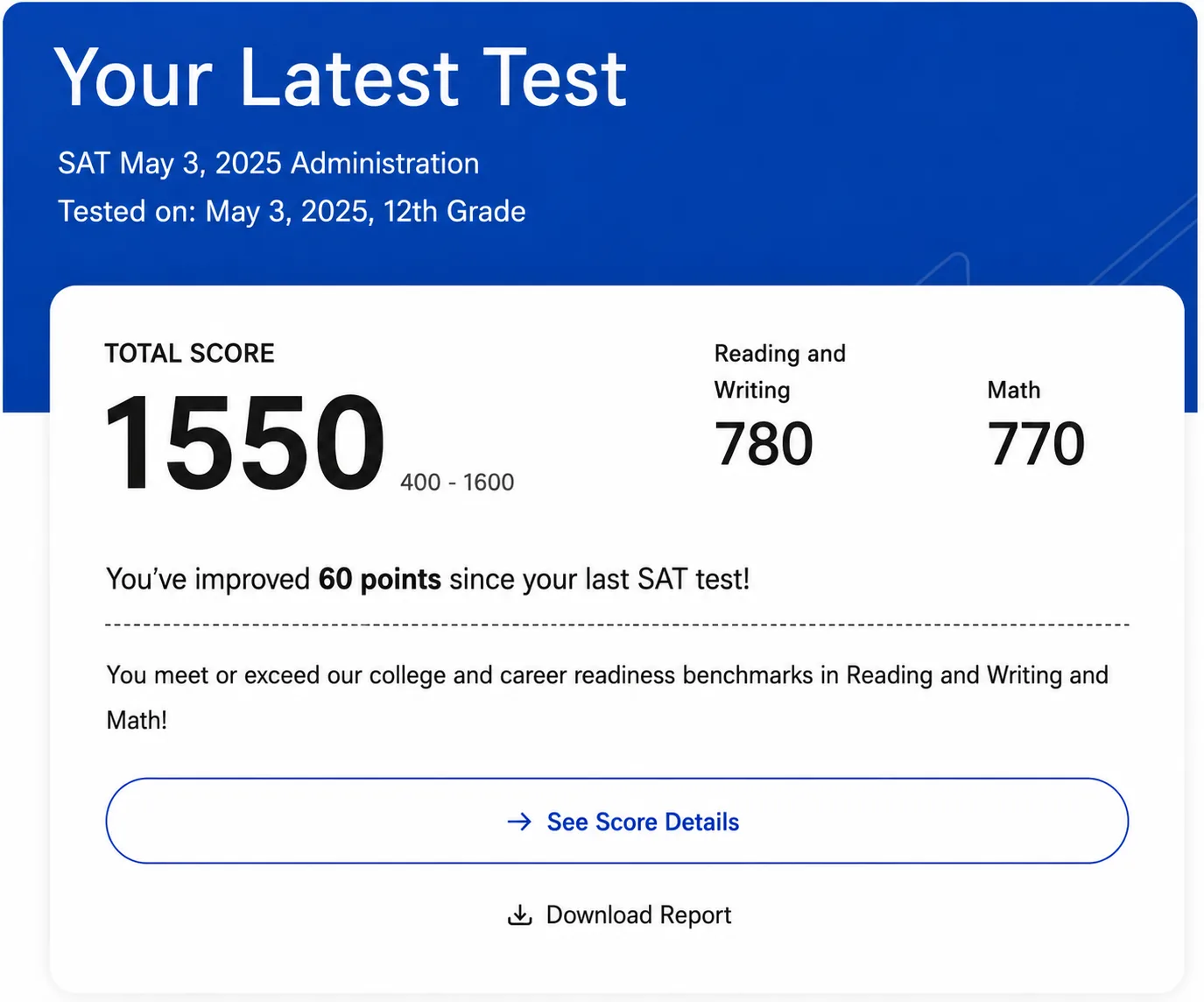The image size is (1204, 1002).
Task: Open the See Score Details button
Action: (x=616, y=821)
